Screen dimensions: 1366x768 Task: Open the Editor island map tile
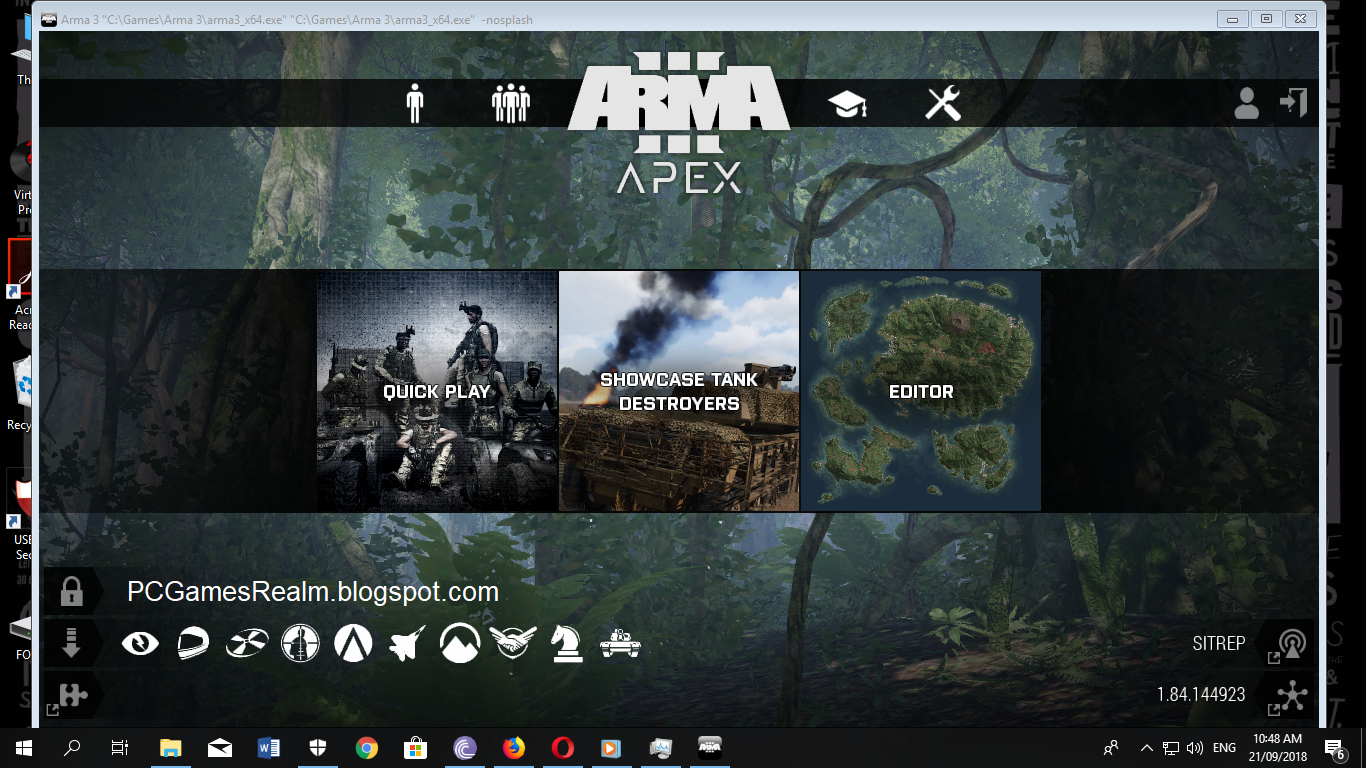click(x=921, y=391)
